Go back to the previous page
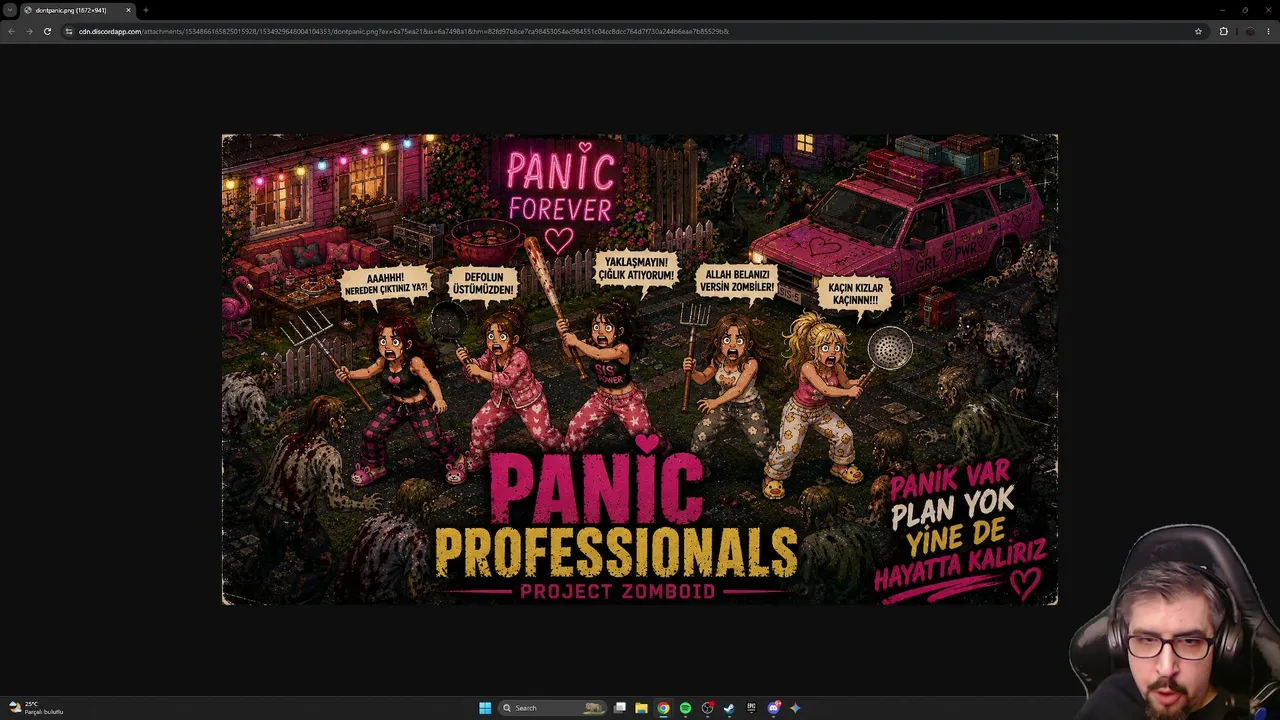This screenshot has height=720, width=1280. pos(11,31)
